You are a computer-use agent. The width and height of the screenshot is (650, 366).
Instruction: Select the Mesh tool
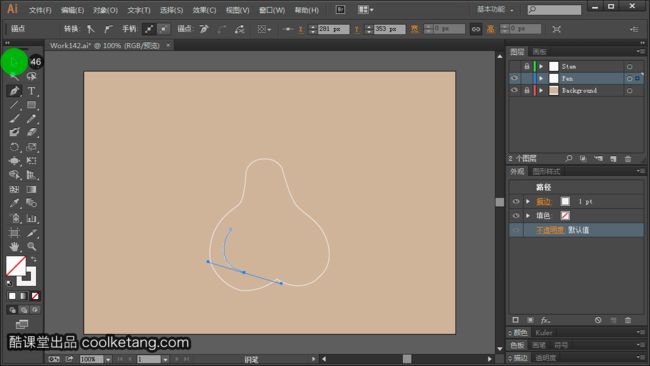(x=14, y=189)
